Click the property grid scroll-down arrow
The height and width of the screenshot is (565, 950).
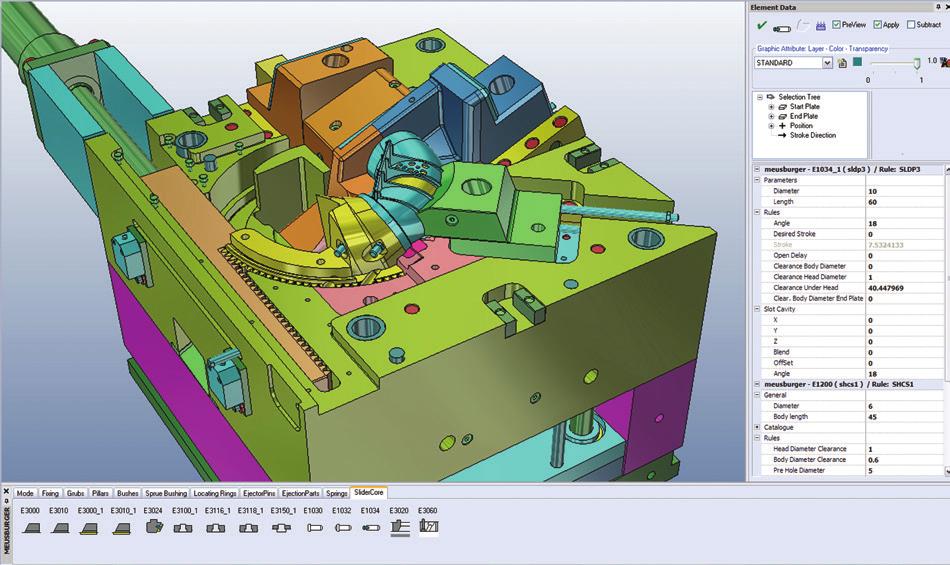[x=947, y=471]
